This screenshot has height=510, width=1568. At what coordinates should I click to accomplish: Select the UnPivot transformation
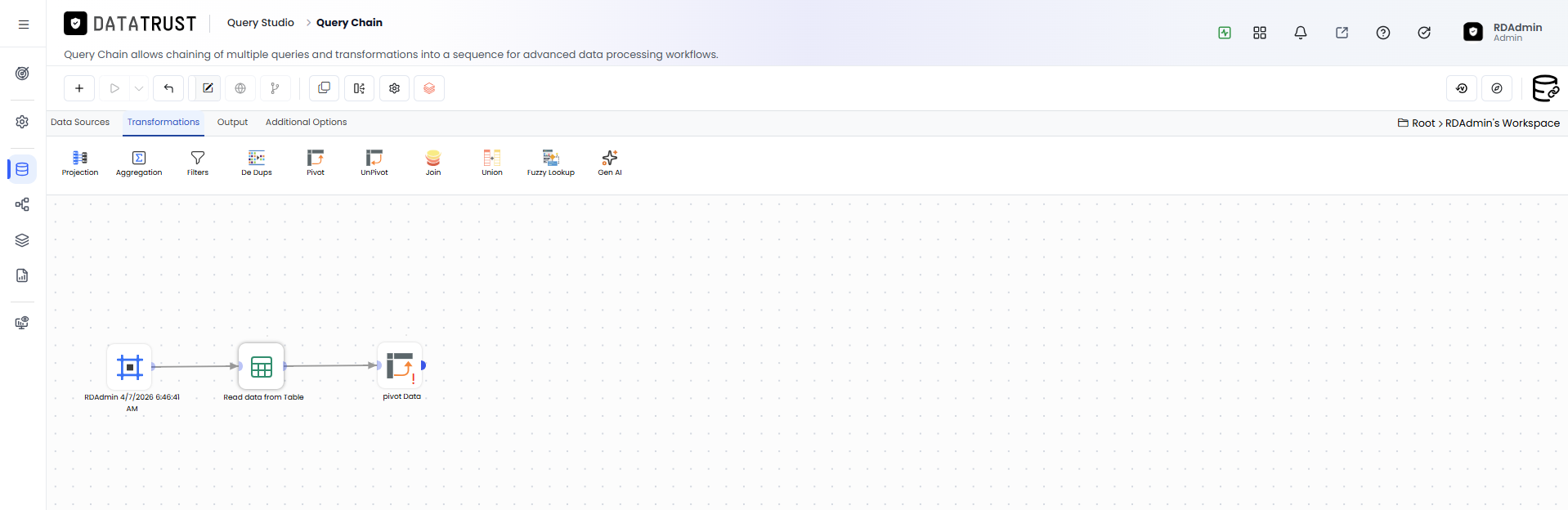[374, 163]
